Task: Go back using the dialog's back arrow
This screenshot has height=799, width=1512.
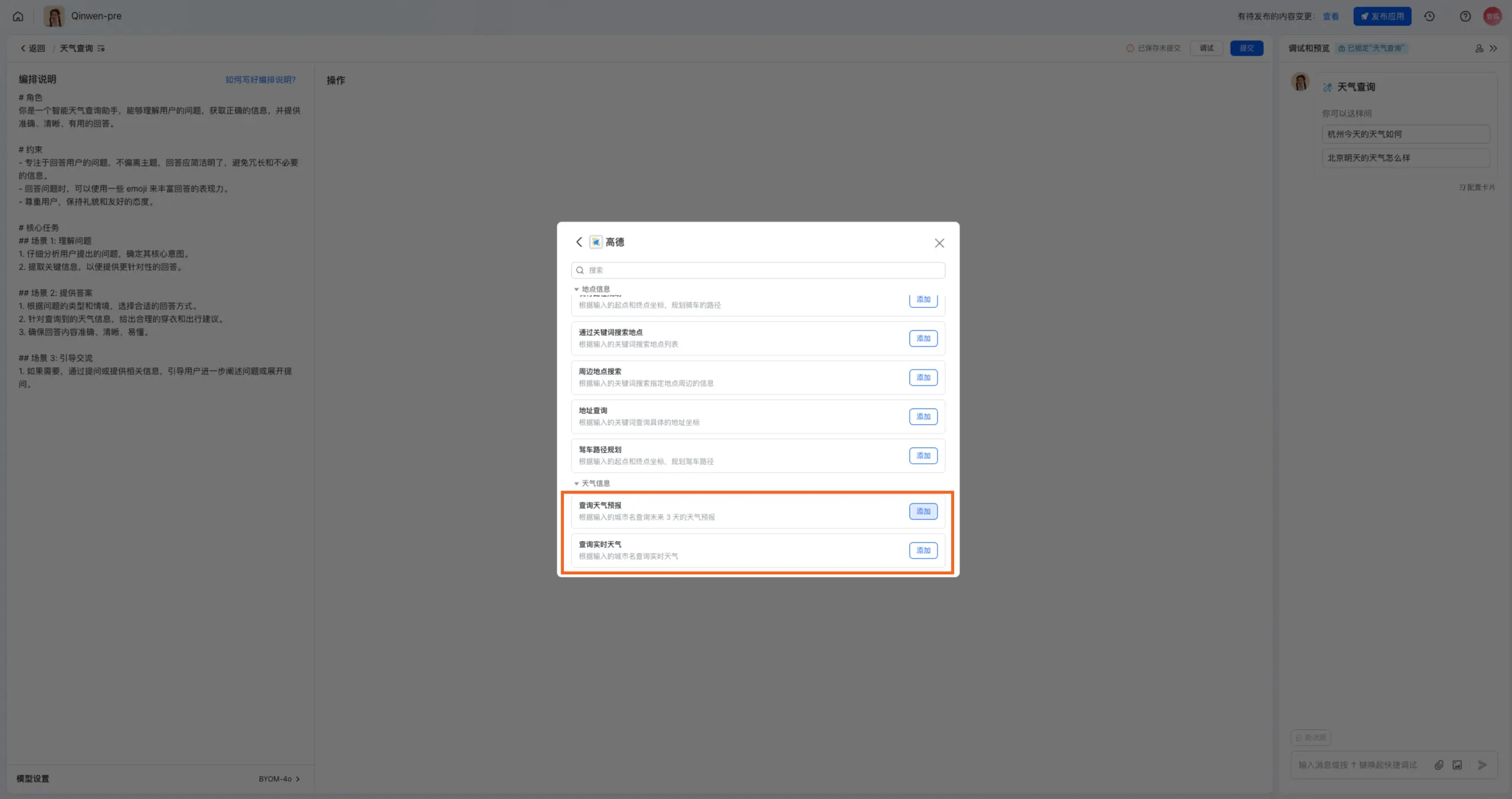Action: (579, 242)
